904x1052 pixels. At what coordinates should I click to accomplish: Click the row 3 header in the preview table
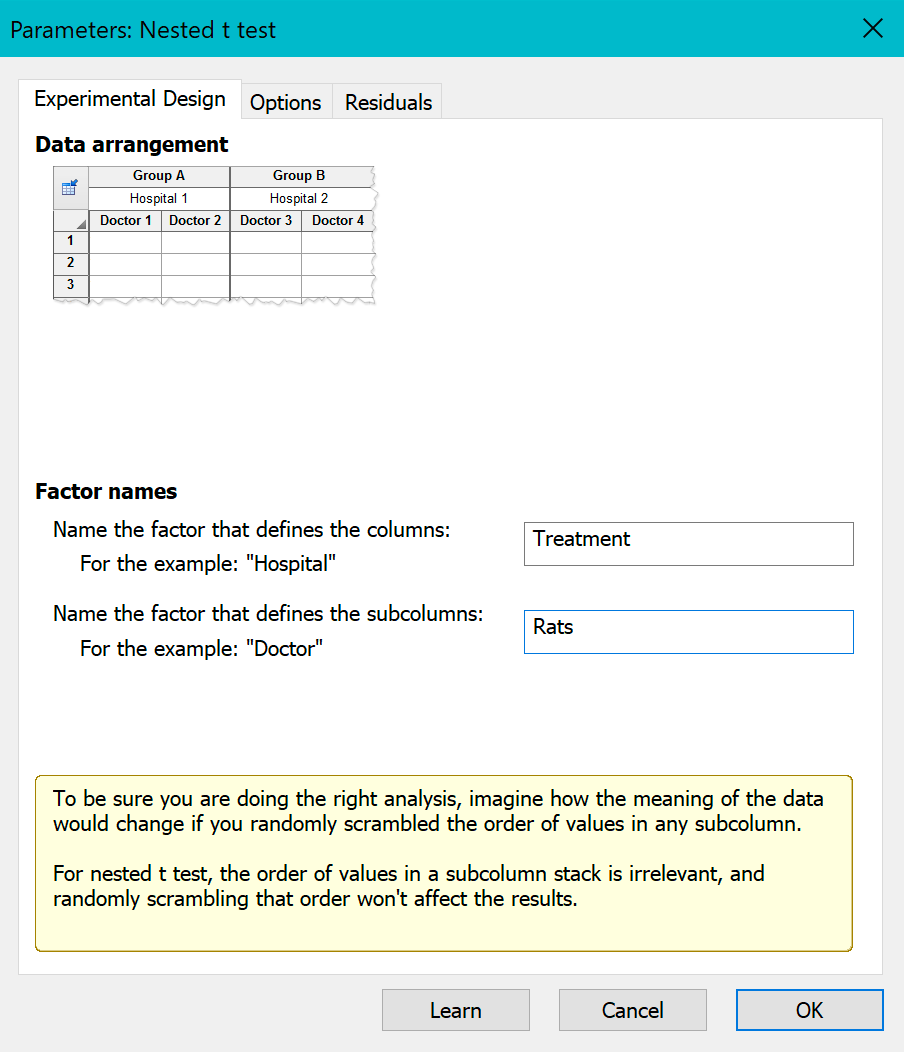click(70, 285)
